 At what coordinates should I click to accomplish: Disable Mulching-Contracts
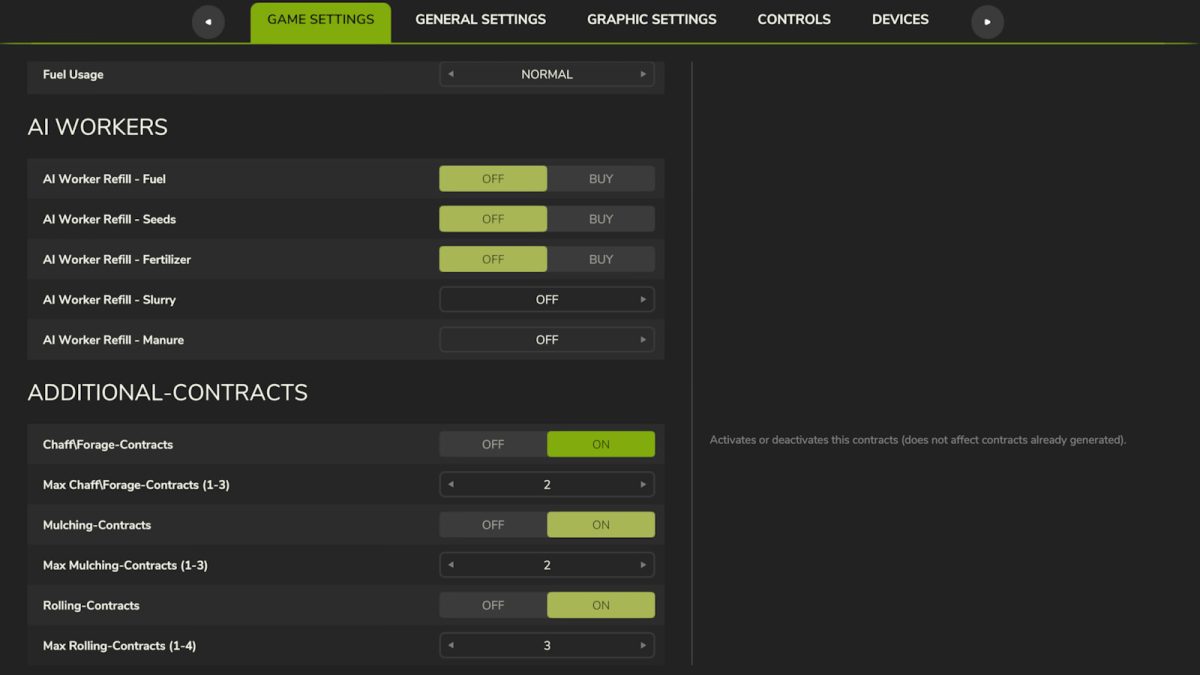tap(493, 524)
